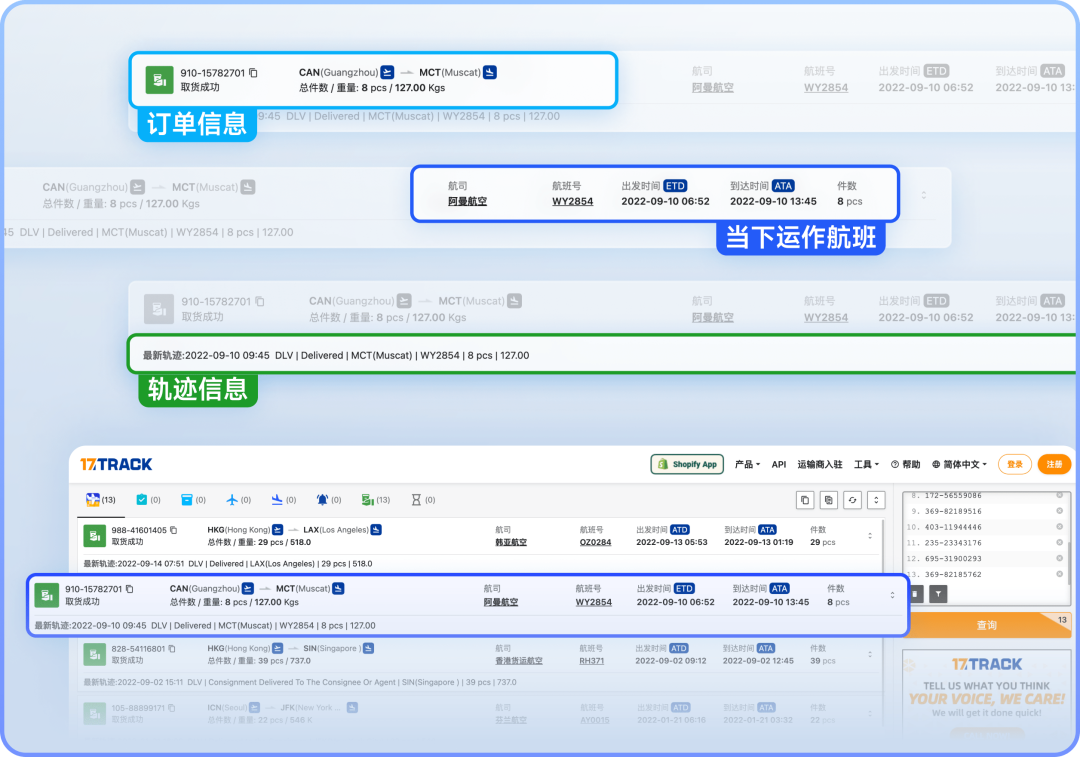1080x757 pixels.
Task: Click the departure icon beside ICN(Seoul)
Action: pyautogui.click(x=255, y=707)
